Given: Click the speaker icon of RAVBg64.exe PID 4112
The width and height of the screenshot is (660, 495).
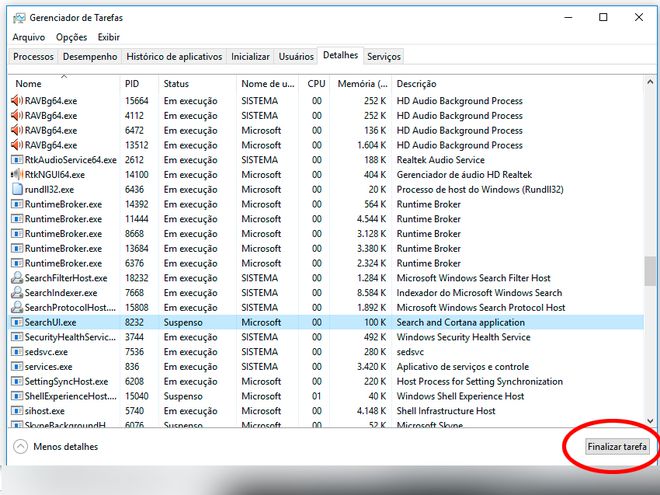Looking at the screenshot, I should [x=17, y=115].
